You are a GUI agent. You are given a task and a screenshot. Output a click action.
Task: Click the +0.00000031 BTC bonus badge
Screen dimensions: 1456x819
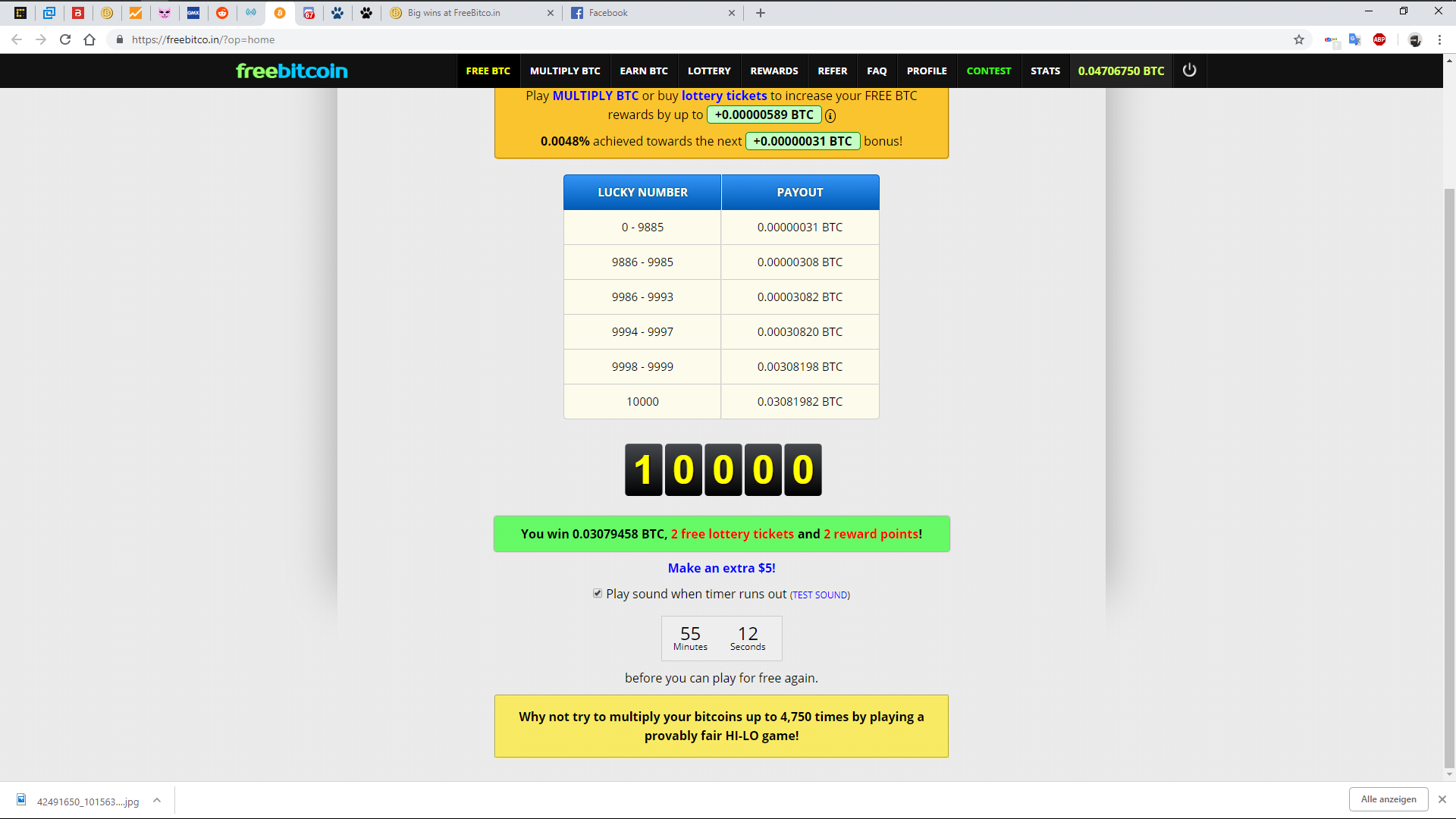pyautogui.click(x=802, y=141)
